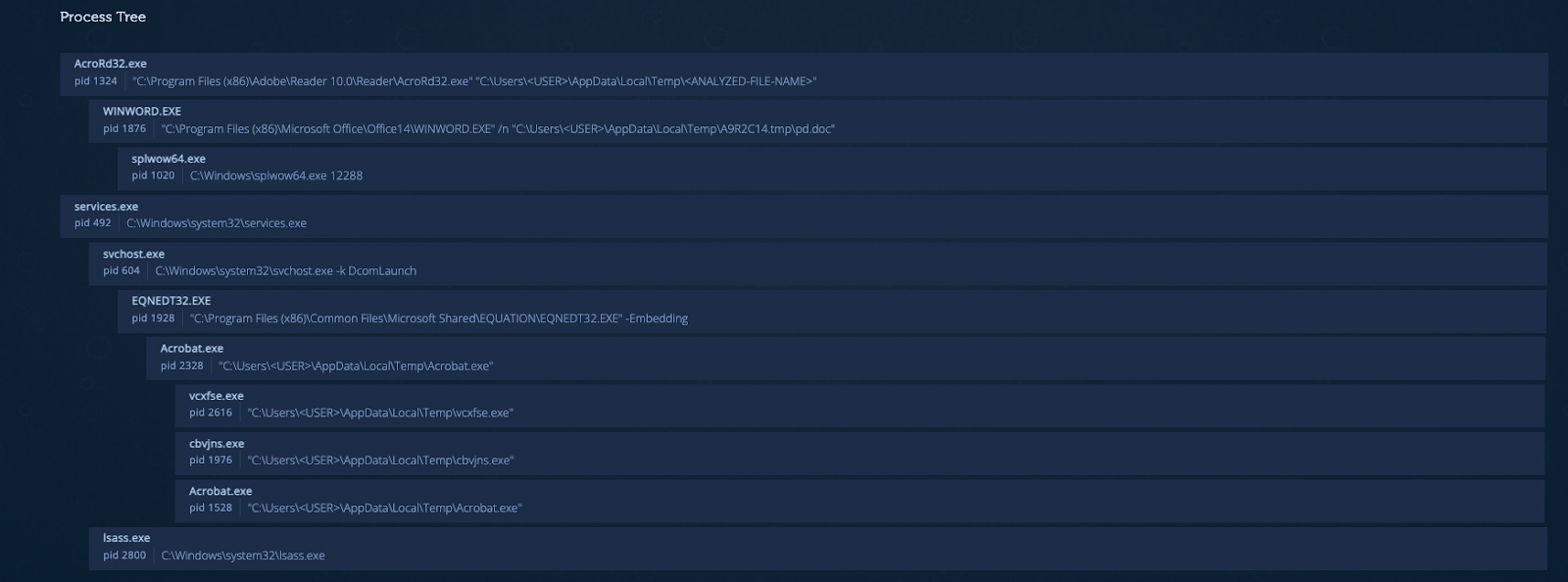The height and width of the screenshot is (582, 1568).
Task: Select the vcxfse.exe process name
Action: (x=217, y=396)
